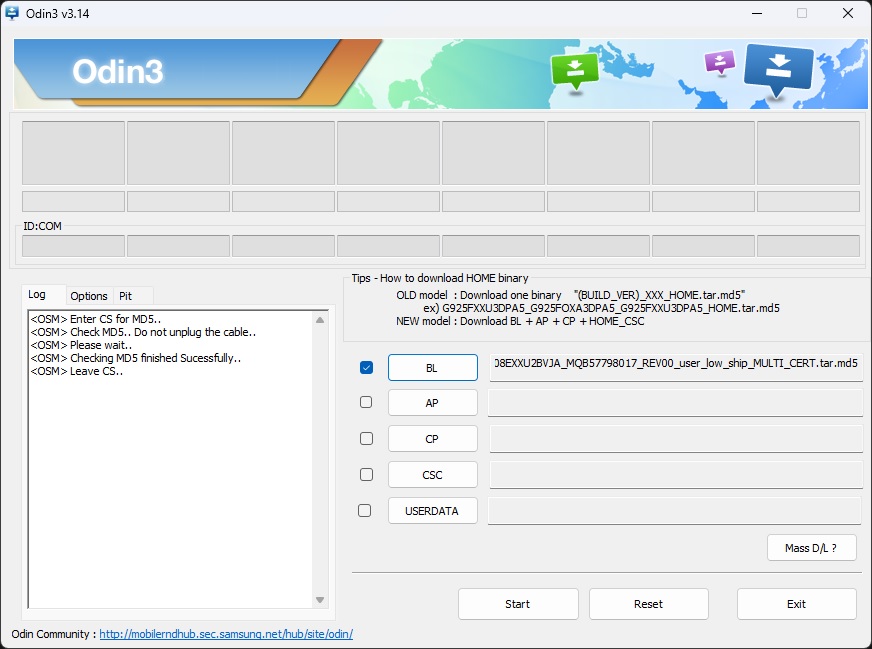Click the Odin3 logo text in banner
The image size is (872, 649).
[117, 72]
